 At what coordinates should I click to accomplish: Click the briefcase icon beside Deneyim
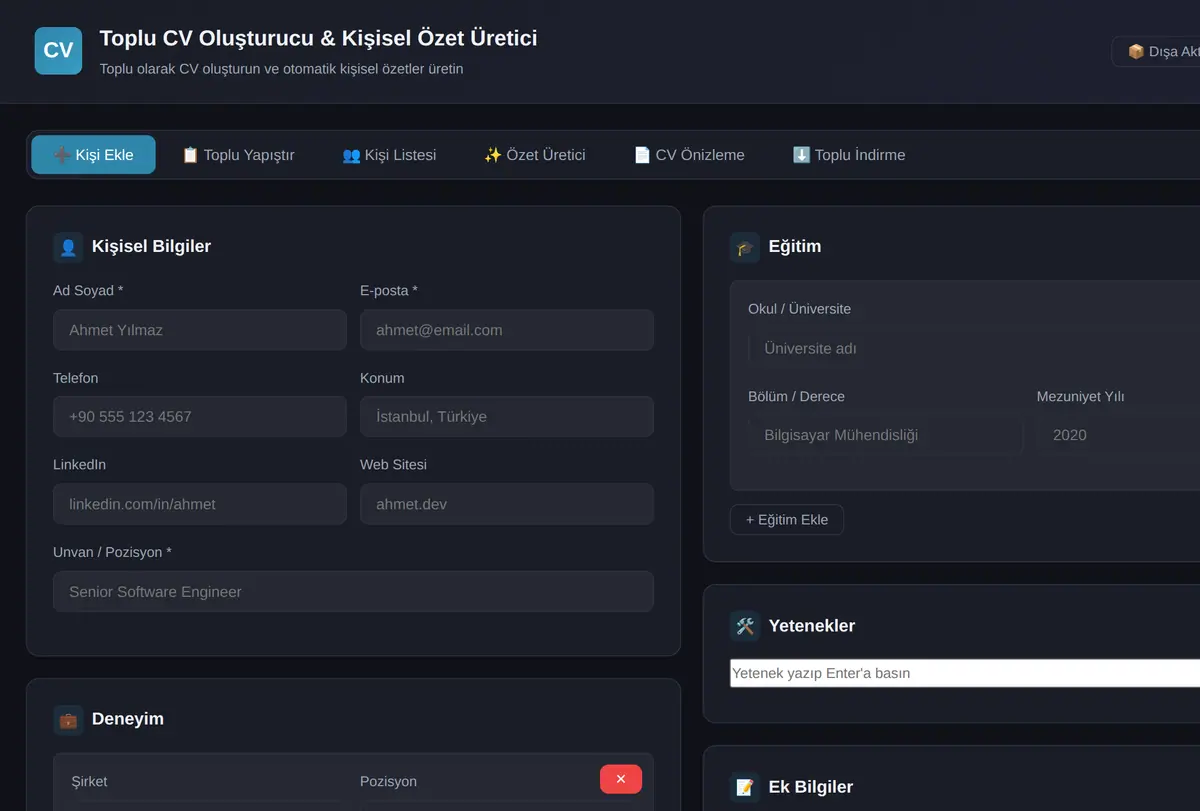point(68,719)
